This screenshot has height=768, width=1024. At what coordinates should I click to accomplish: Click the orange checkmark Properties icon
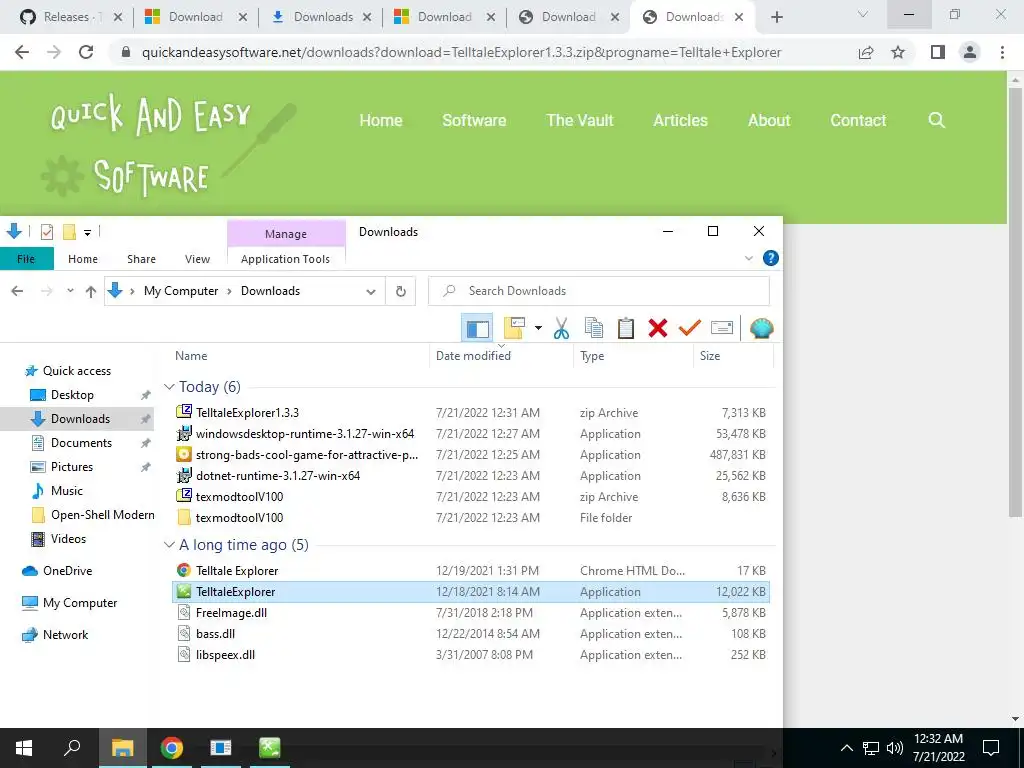(690, 328)
